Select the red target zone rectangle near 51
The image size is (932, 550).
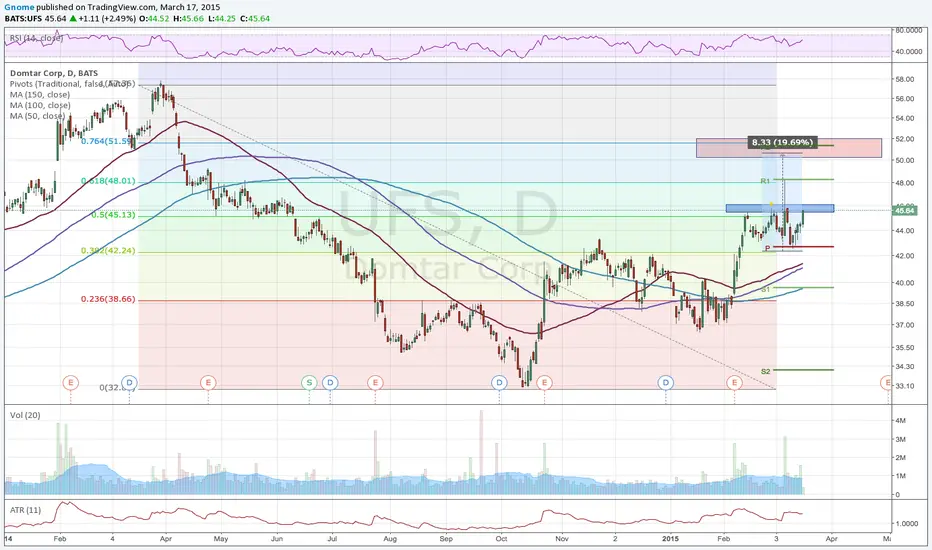point(789,148)
